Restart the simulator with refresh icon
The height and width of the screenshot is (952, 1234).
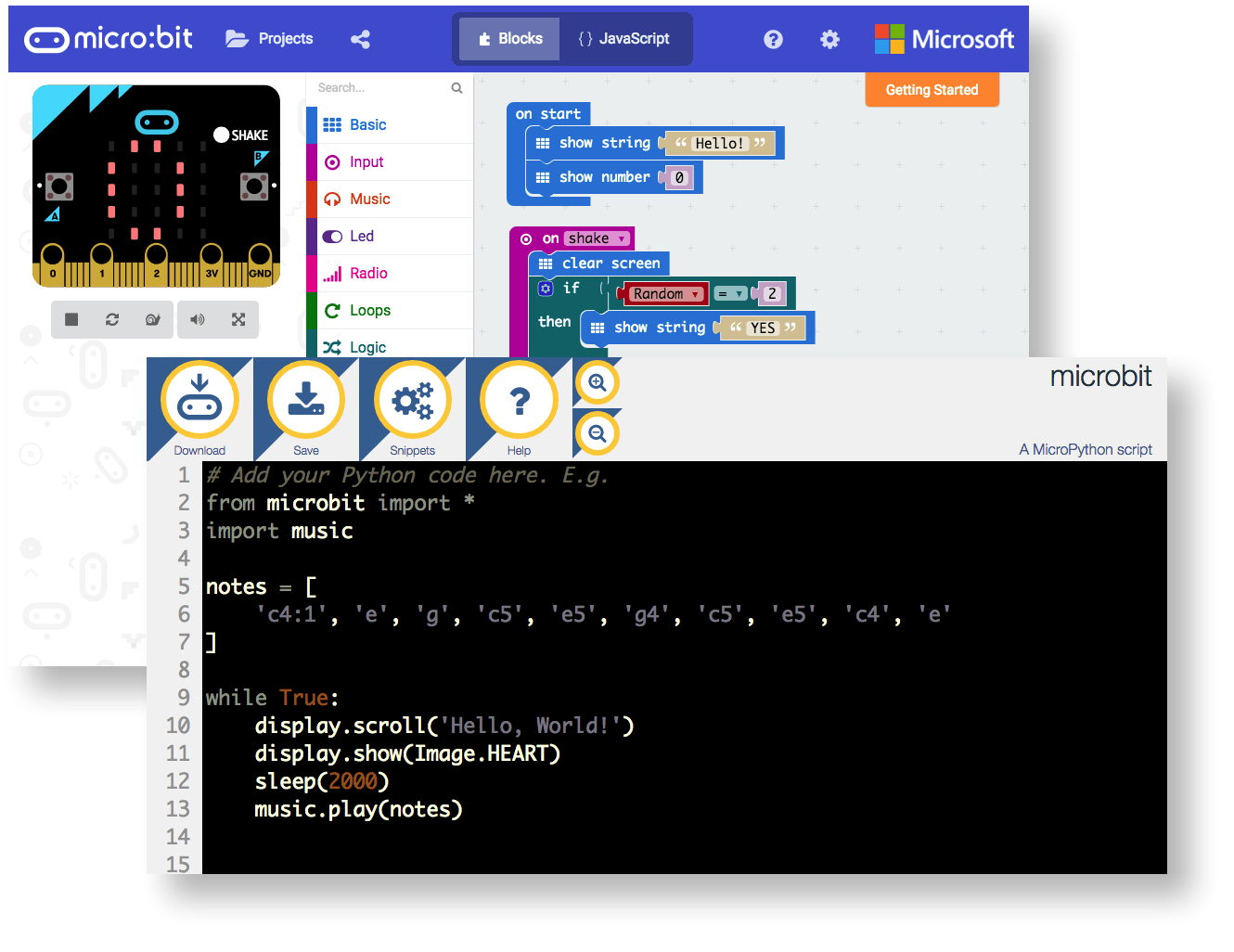tap(112, 319)
